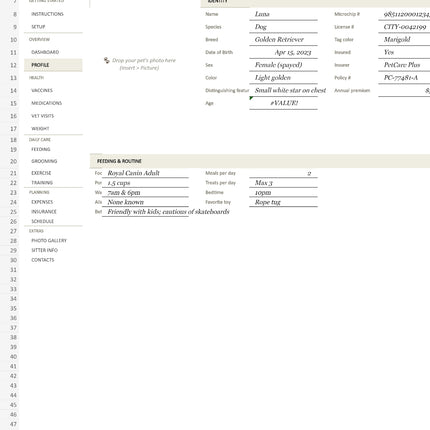Go to Vet Visits section

(x=42, y=116)
